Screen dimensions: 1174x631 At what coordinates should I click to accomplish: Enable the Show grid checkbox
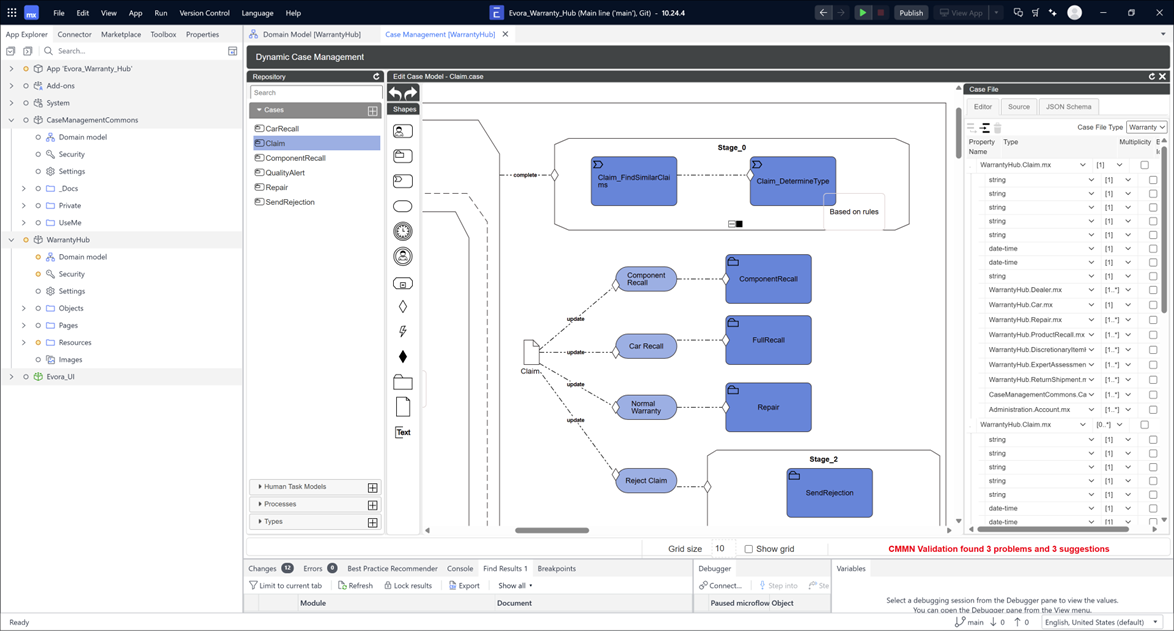(749, 549)
